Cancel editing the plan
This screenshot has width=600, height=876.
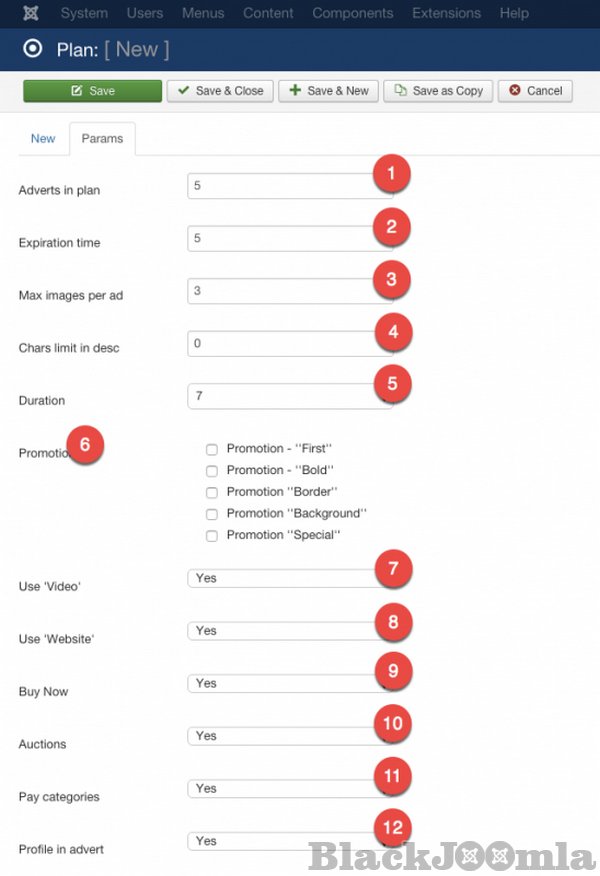tap(535, 91)
